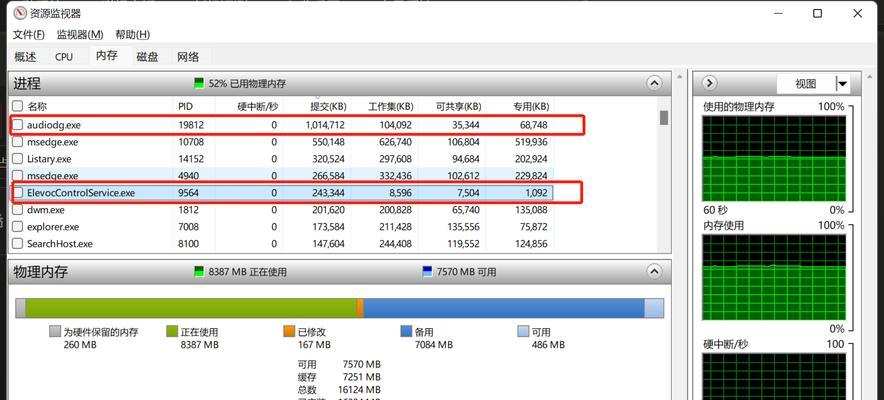Check the SearchHost.exe checkbox
The image size is (884, 400).
coord(18,244)
